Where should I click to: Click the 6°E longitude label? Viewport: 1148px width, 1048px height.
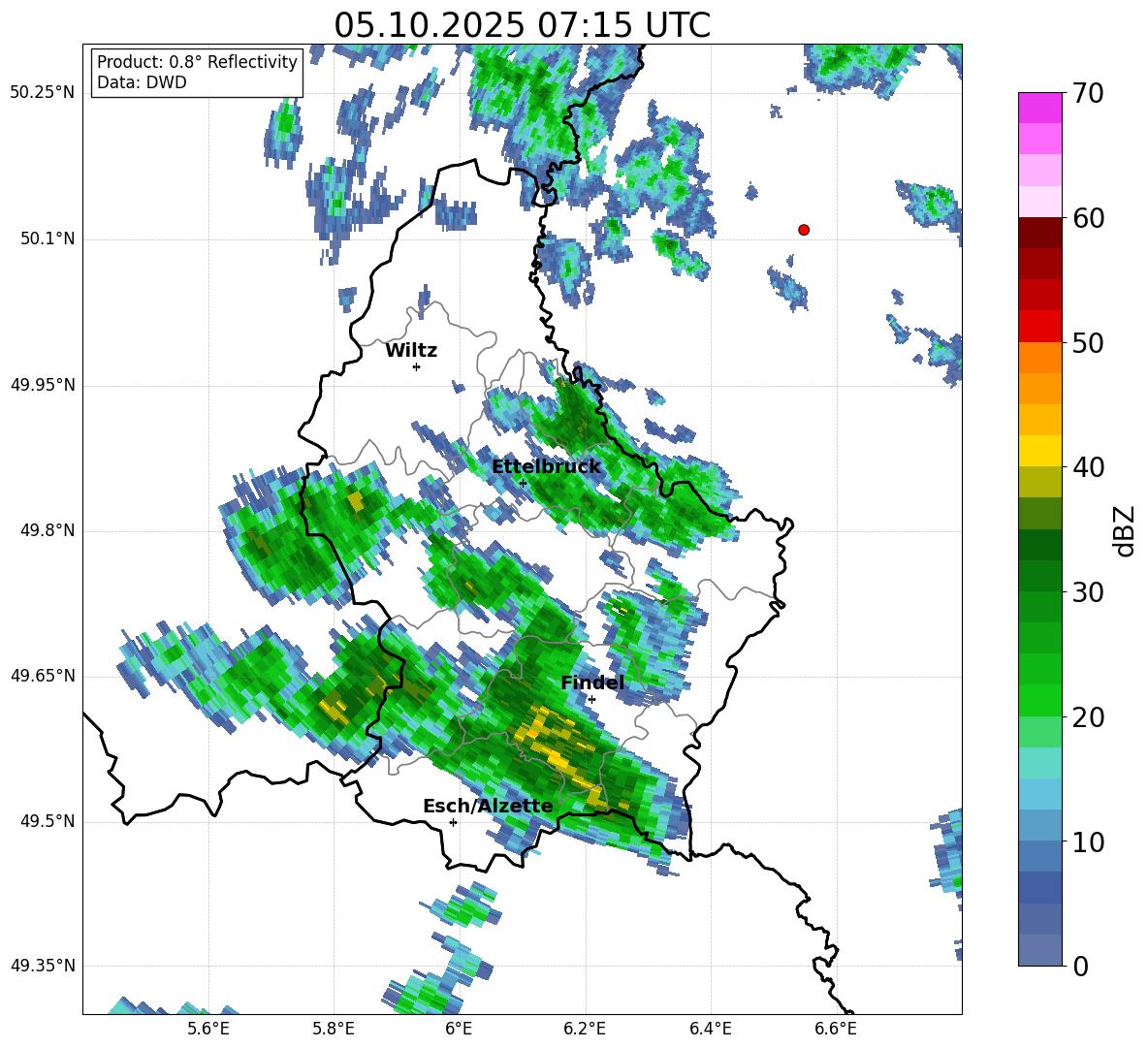(x=459, y=1029)
